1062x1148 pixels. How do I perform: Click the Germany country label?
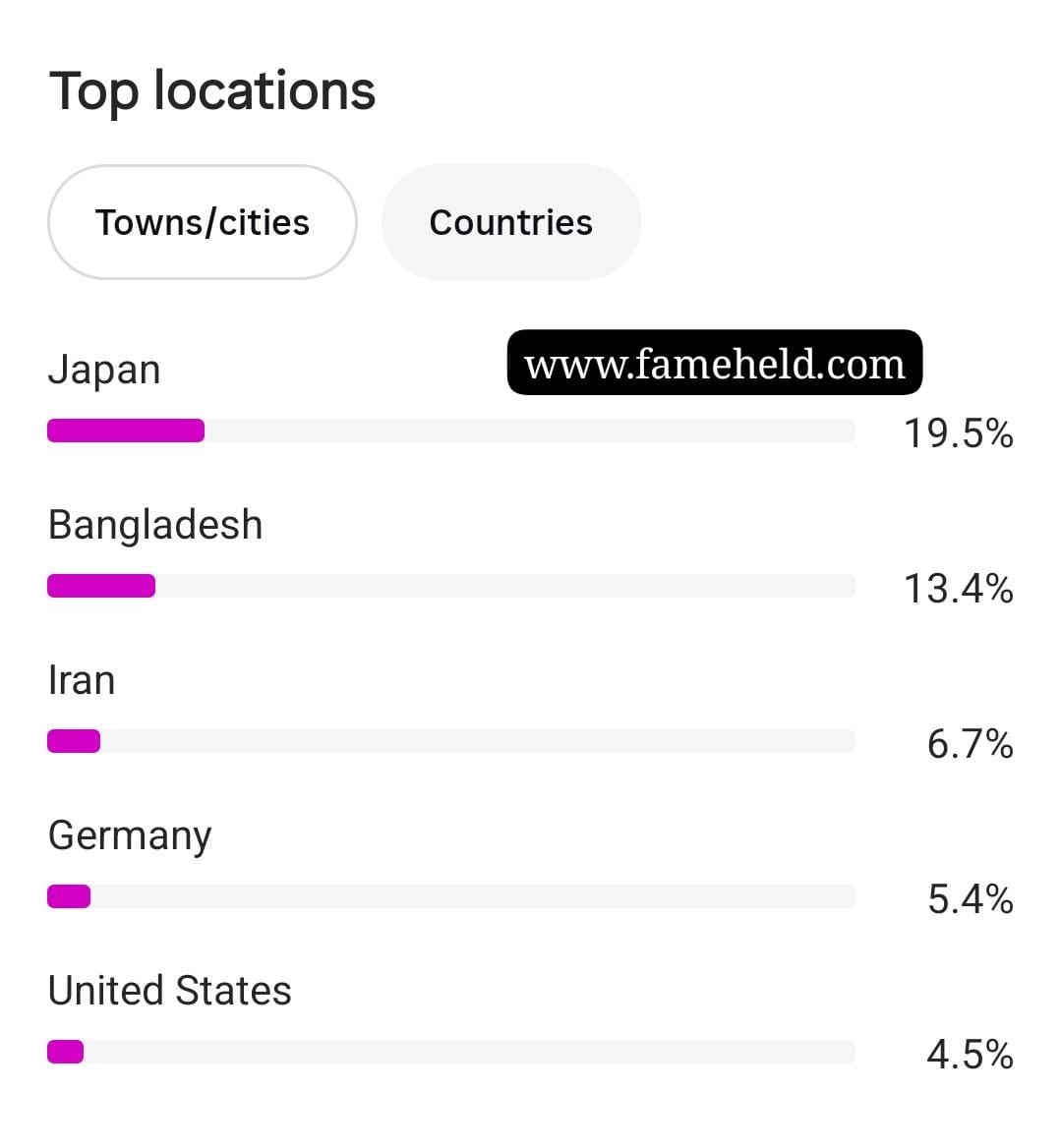pyautogui.click(x=130, y=836)
